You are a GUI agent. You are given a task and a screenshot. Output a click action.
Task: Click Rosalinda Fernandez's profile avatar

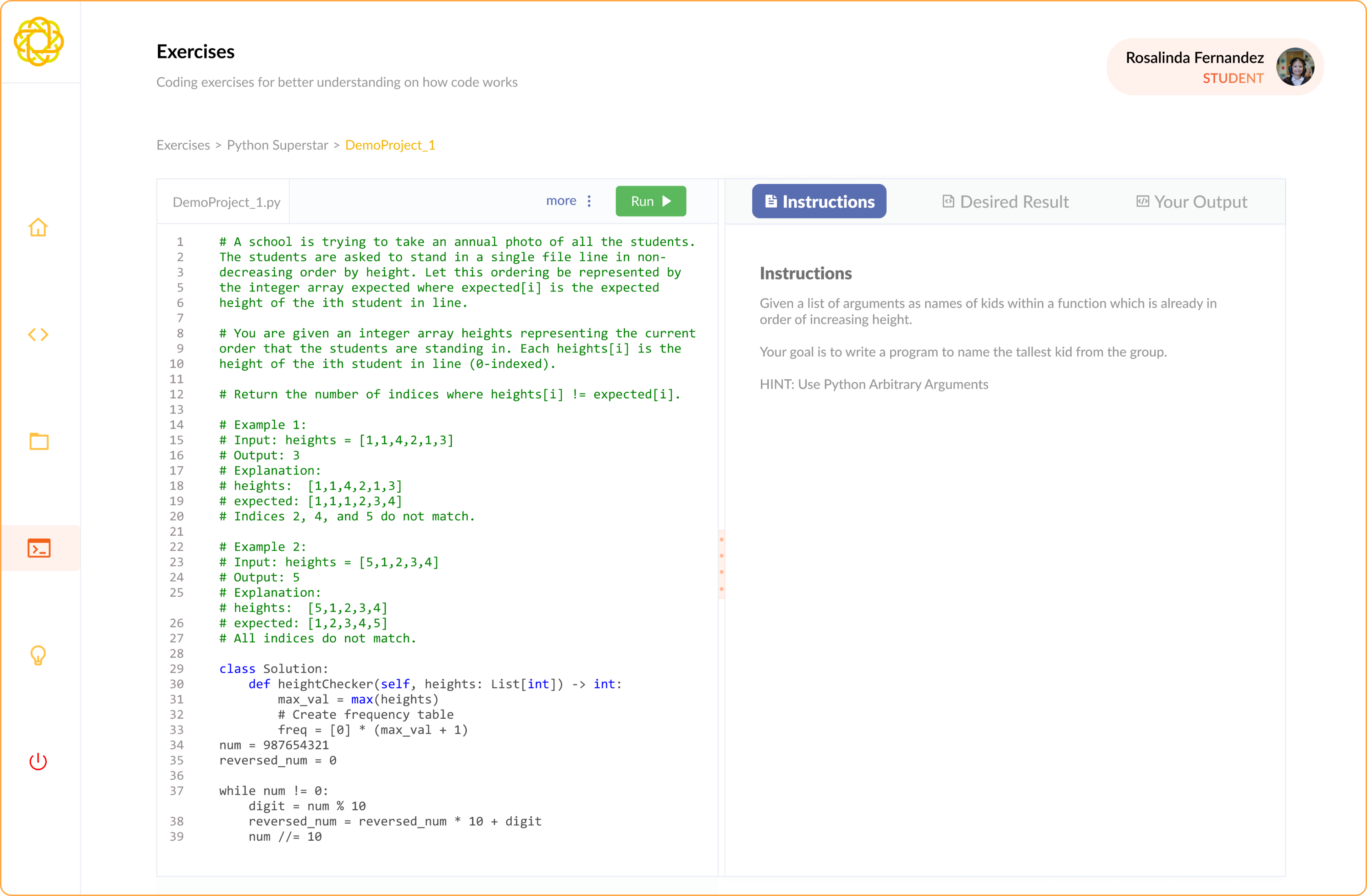tap(1296, 66)
